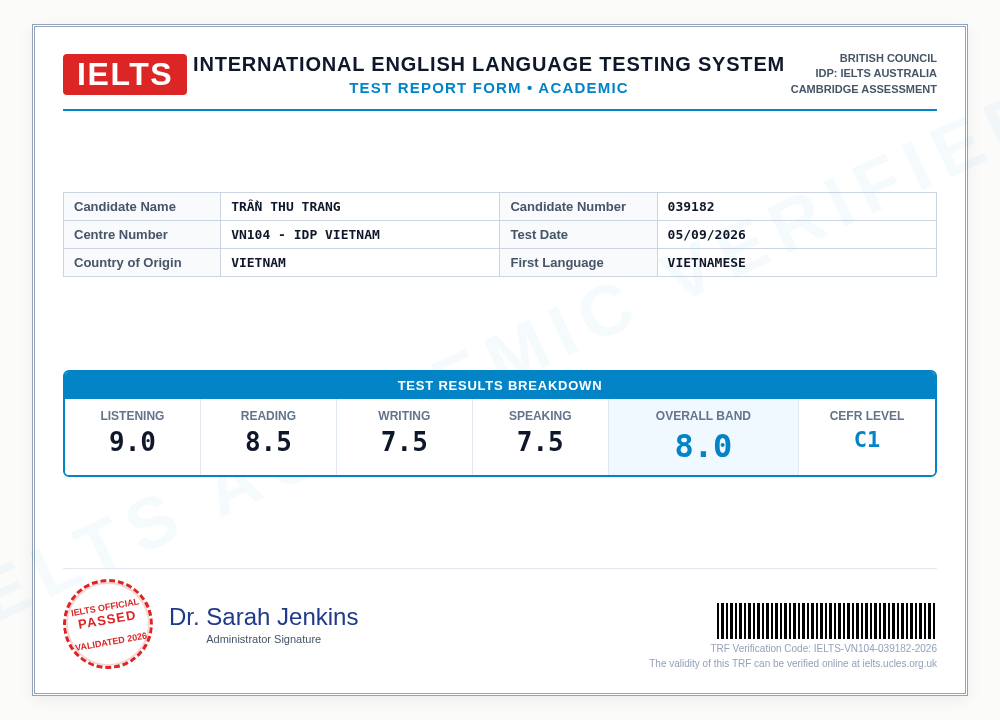The width and height of the screenshot is (1000, 720).
Task: Click the BRITISH COUNCIL text
Action: pos(888,58)
